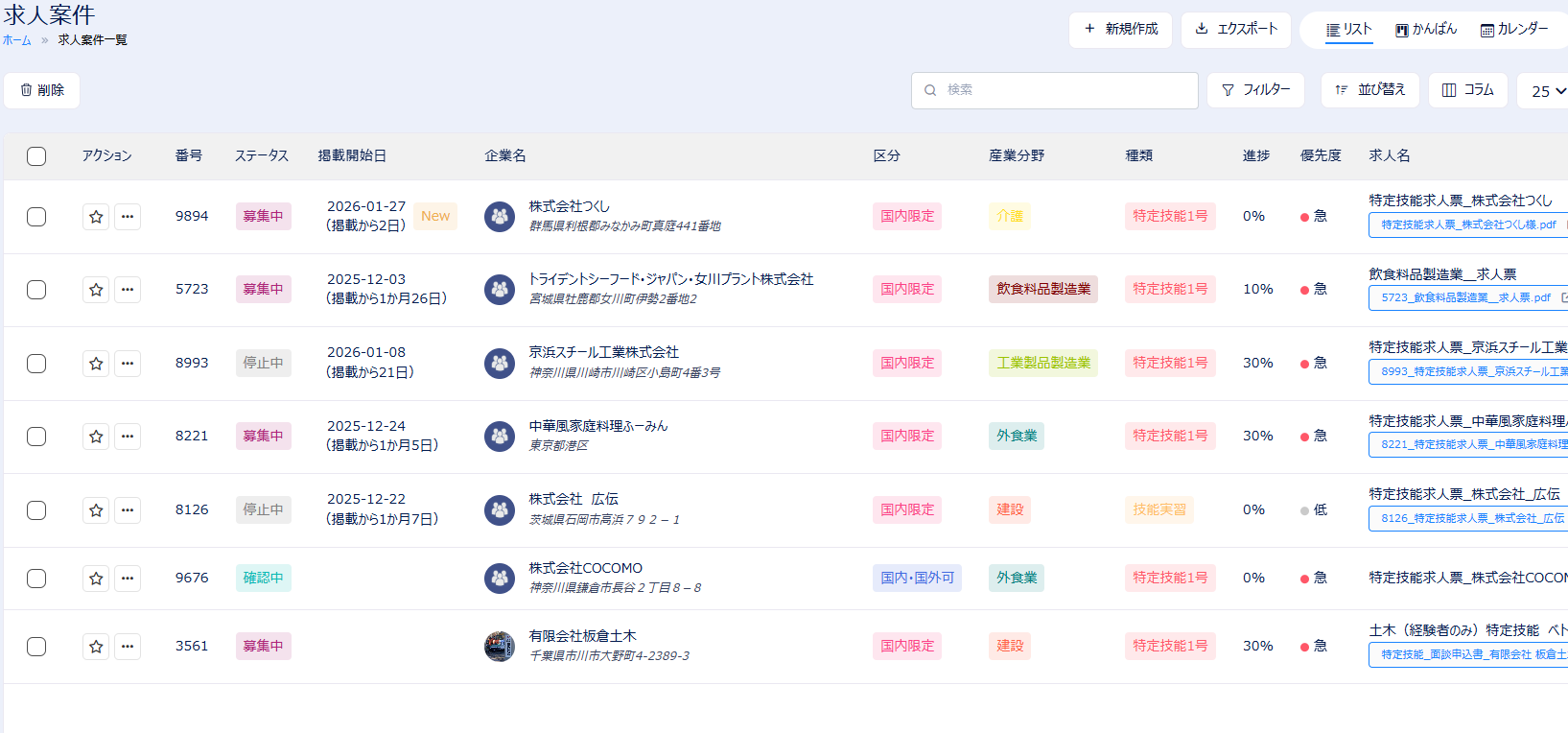Image resolution: width=1568 pixels, height=733 pixels.
Task: Click the 新規作成 button
Action: click(1120, 30)
